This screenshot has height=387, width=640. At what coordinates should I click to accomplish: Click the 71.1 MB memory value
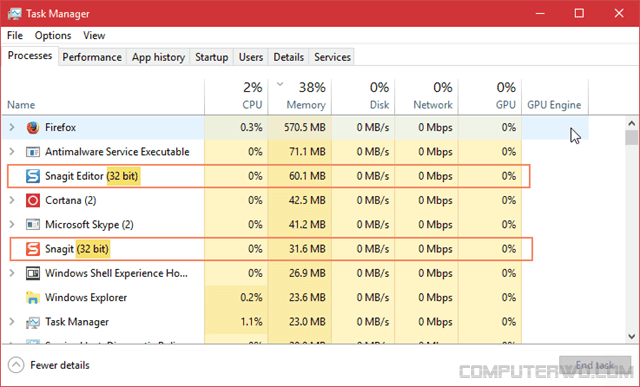[x=307, y=152]
